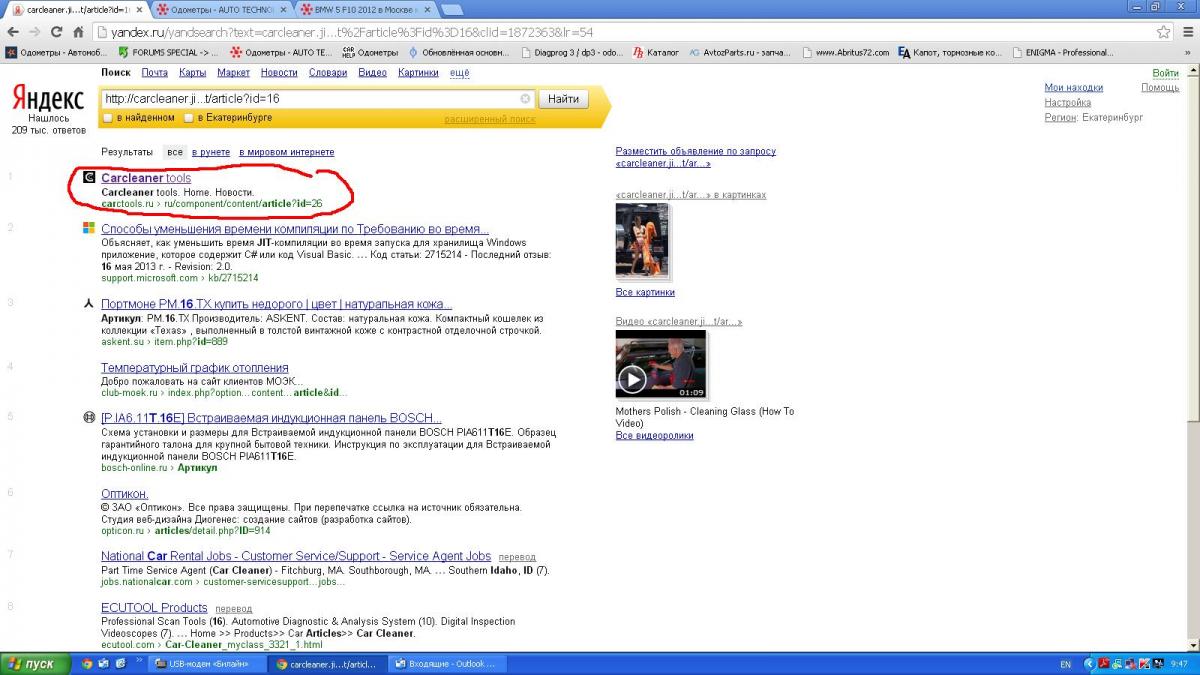This screenshot has width=1200, height=675.
Task: Open the Обновлённая основн... bookmark
Action: [458, 52]
